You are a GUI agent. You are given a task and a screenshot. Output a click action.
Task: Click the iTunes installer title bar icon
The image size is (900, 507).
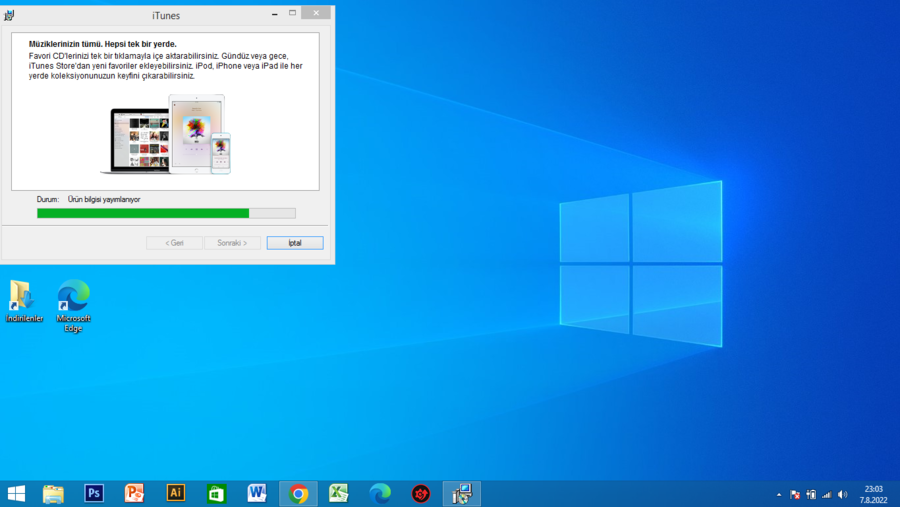(x=10, y=13)
